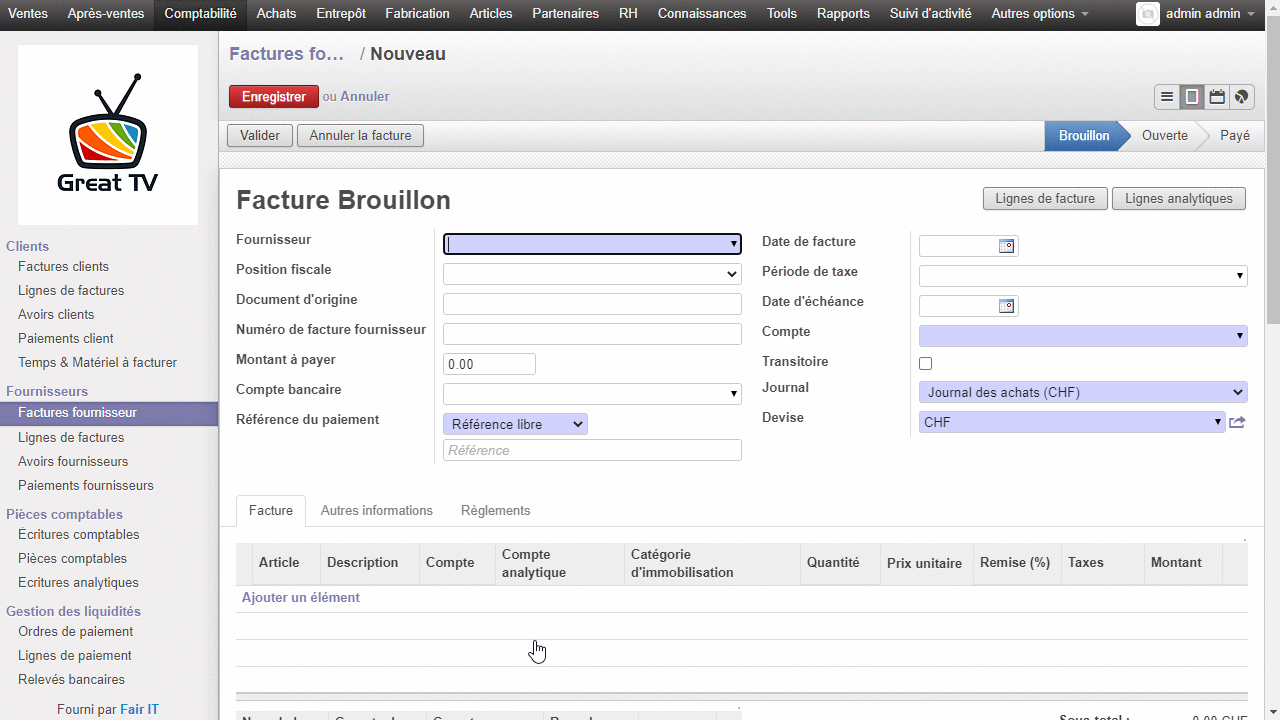Open the Entrepôt top menu
The image size is (1280, 720).
pos(341,14)
